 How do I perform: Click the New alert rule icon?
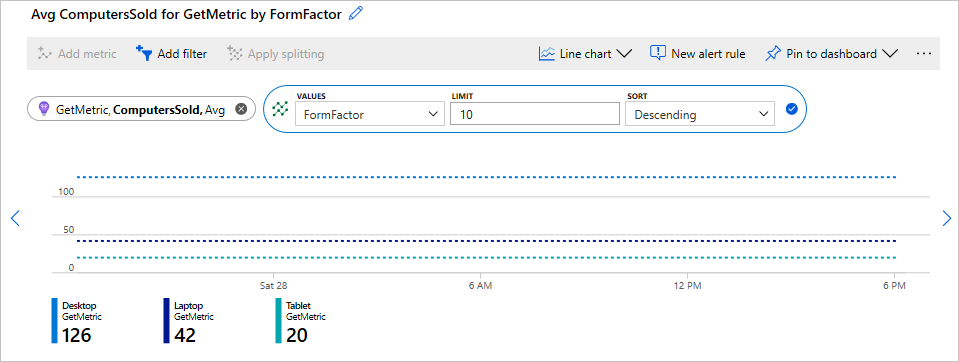coord(657,53)
